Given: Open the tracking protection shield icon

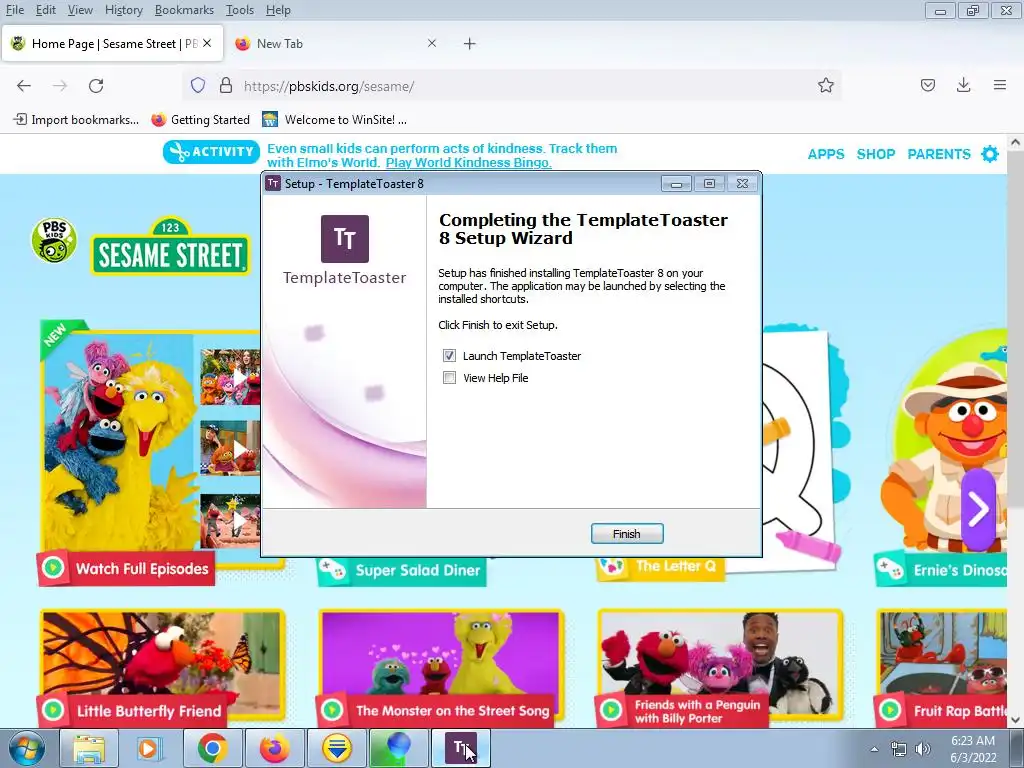Looking at the screenshot, I should pos(198,86).
